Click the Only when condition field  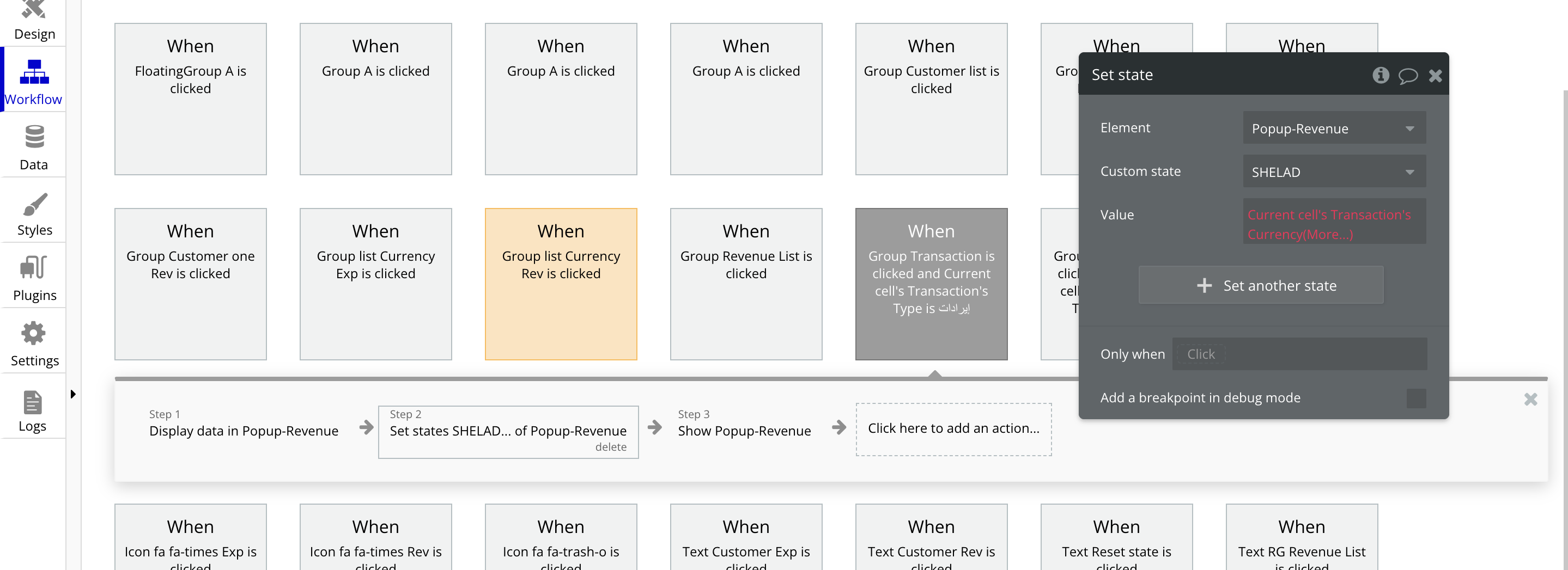[1299, 354]
